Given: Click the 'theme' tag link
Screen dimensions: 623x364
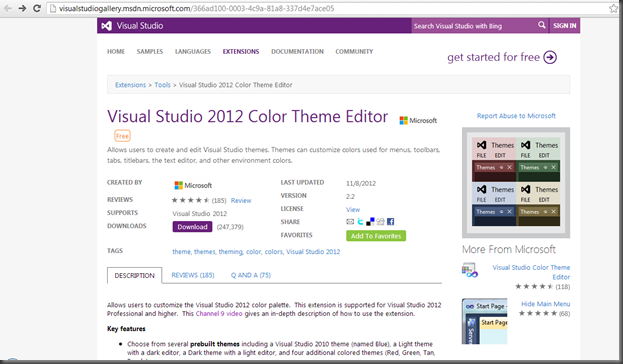Looking at the screenshot, I should [181, 252].
